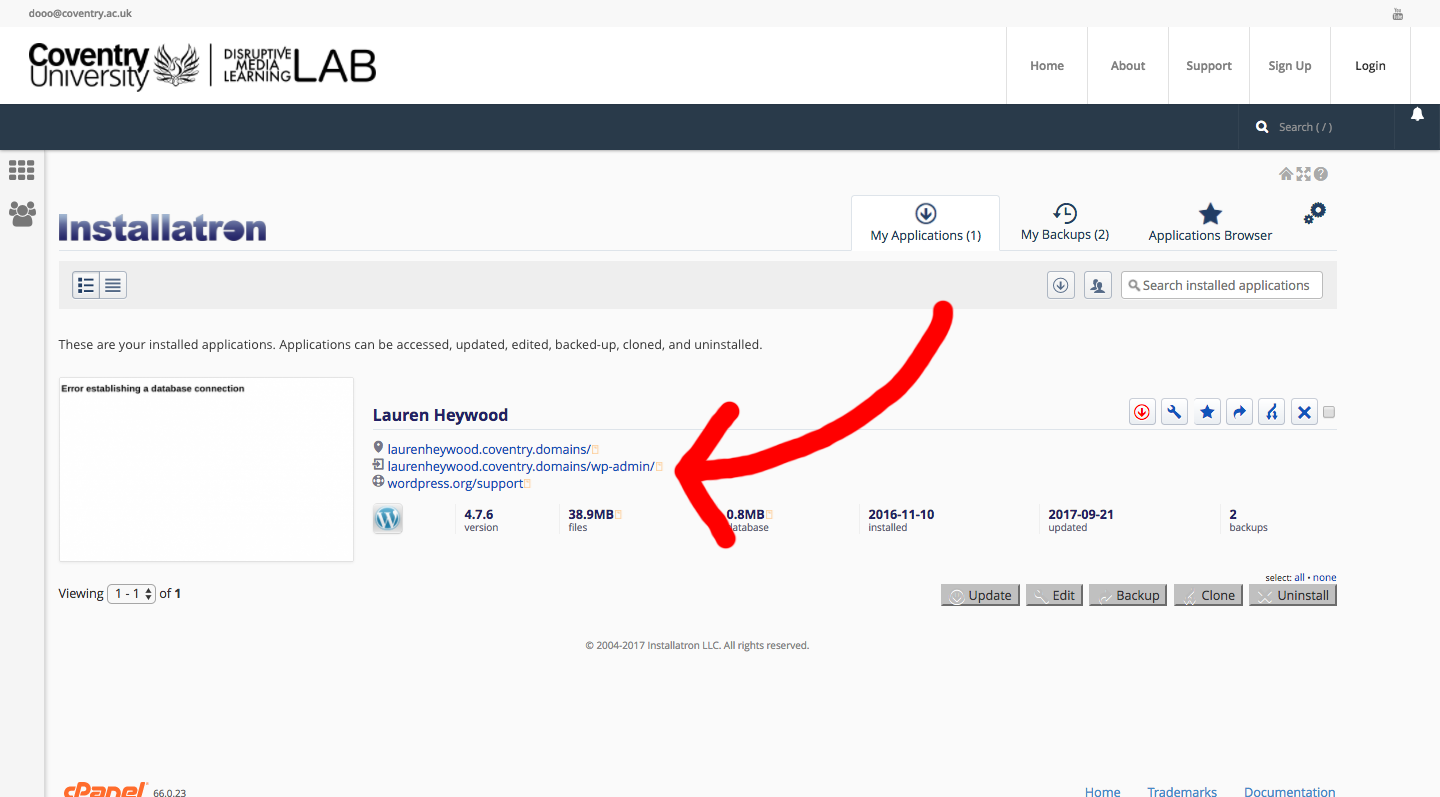The height and width of the screenshot is (797, 1440).
Task: Open laurenheywood.coventry.domains/wp-admin/ link
Action: [x=521, y=466]
